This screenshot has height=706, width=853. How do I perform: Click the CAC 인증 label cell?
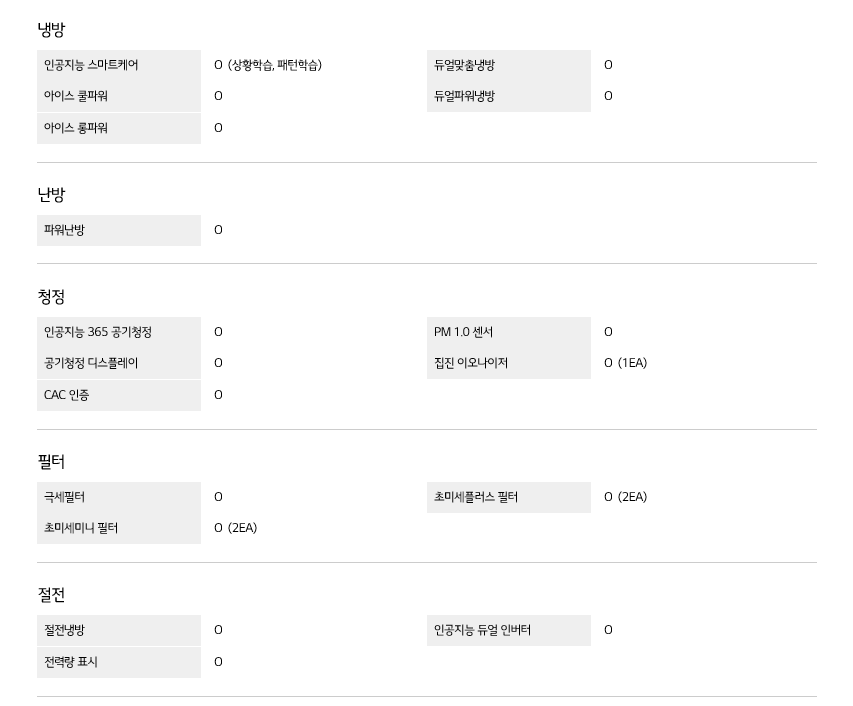pos(119,395)
